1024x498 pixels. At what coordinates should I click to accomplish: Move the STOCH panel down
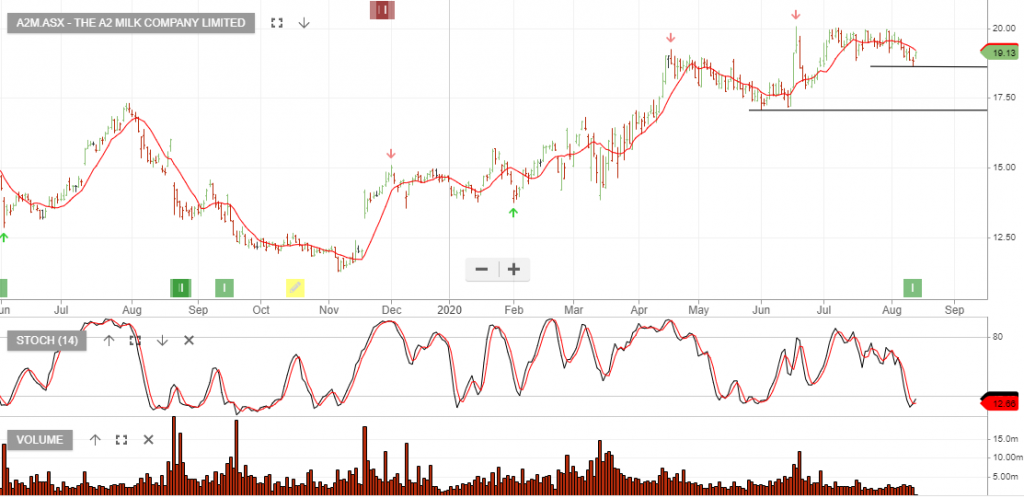[x=162, y=340]
